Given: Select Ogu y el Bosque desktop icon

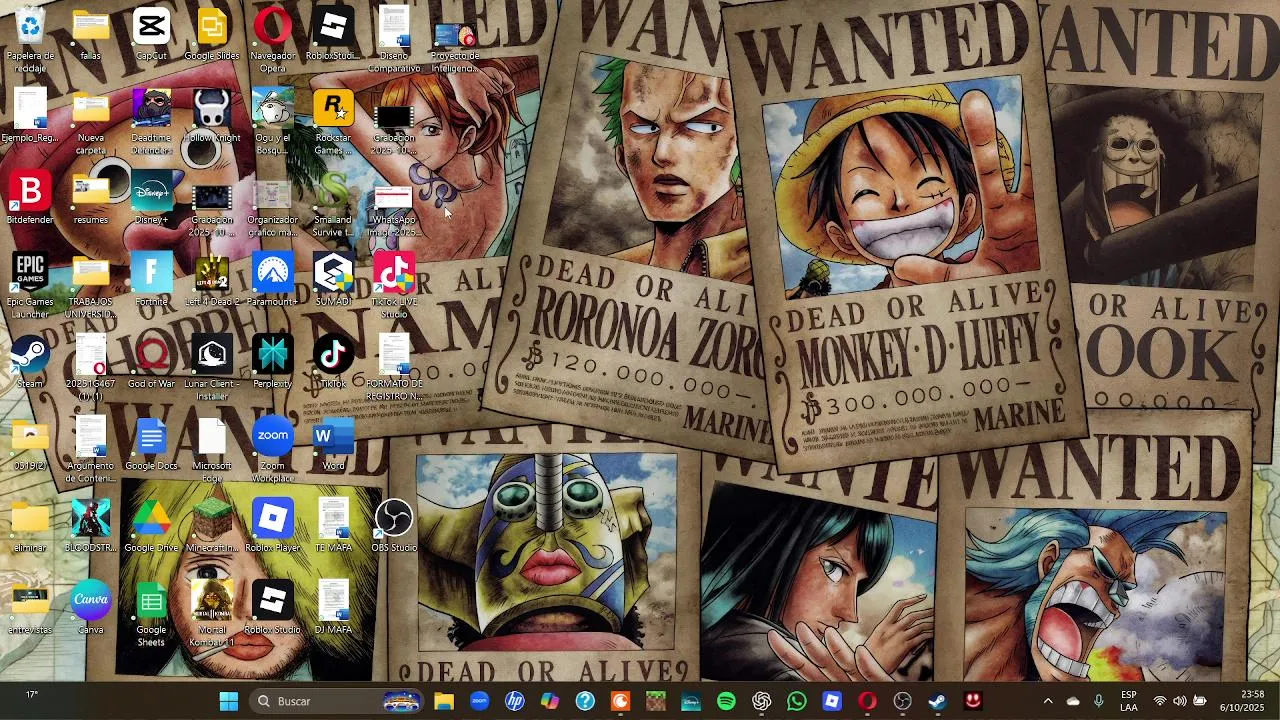Looking at the screenshot, I should [x=272, y=121].
